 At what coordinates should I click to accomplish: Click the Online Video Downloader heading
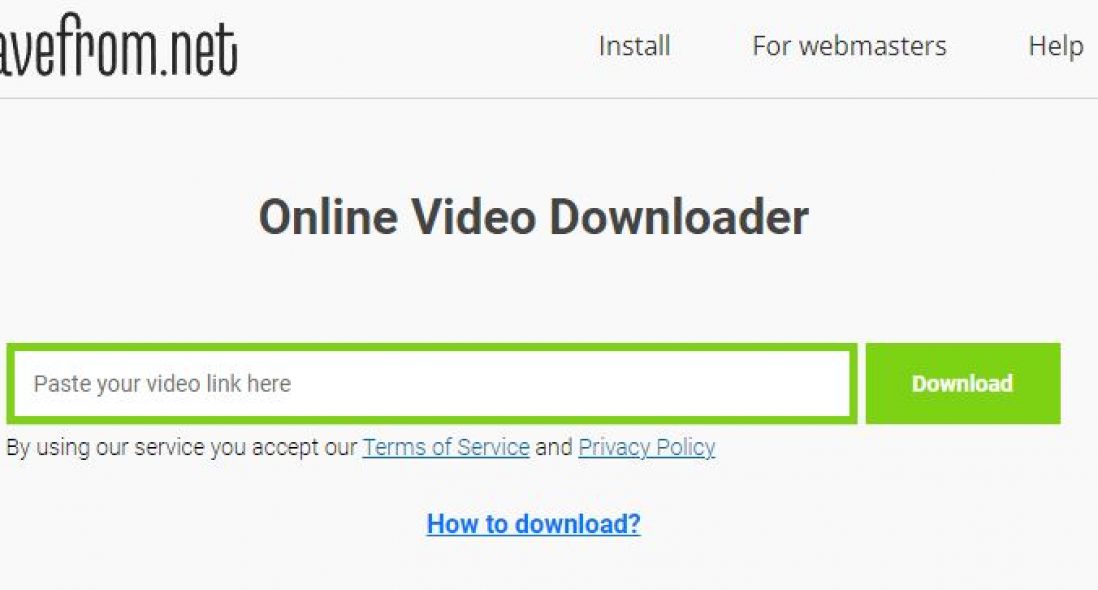534,217
